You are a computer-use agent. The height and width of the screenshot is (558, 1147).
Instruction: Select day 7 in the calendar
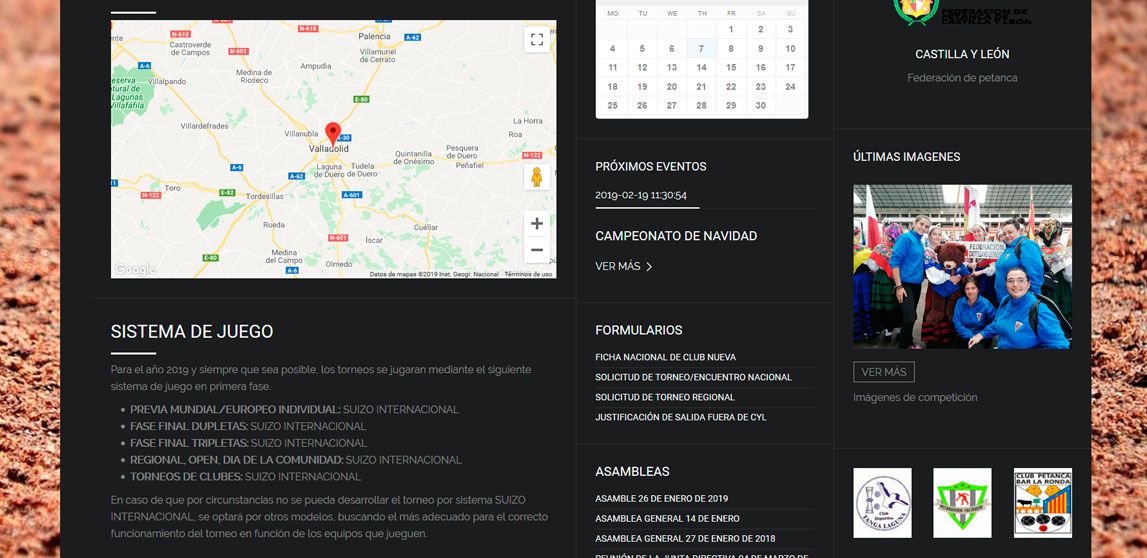tap(701, 48)
